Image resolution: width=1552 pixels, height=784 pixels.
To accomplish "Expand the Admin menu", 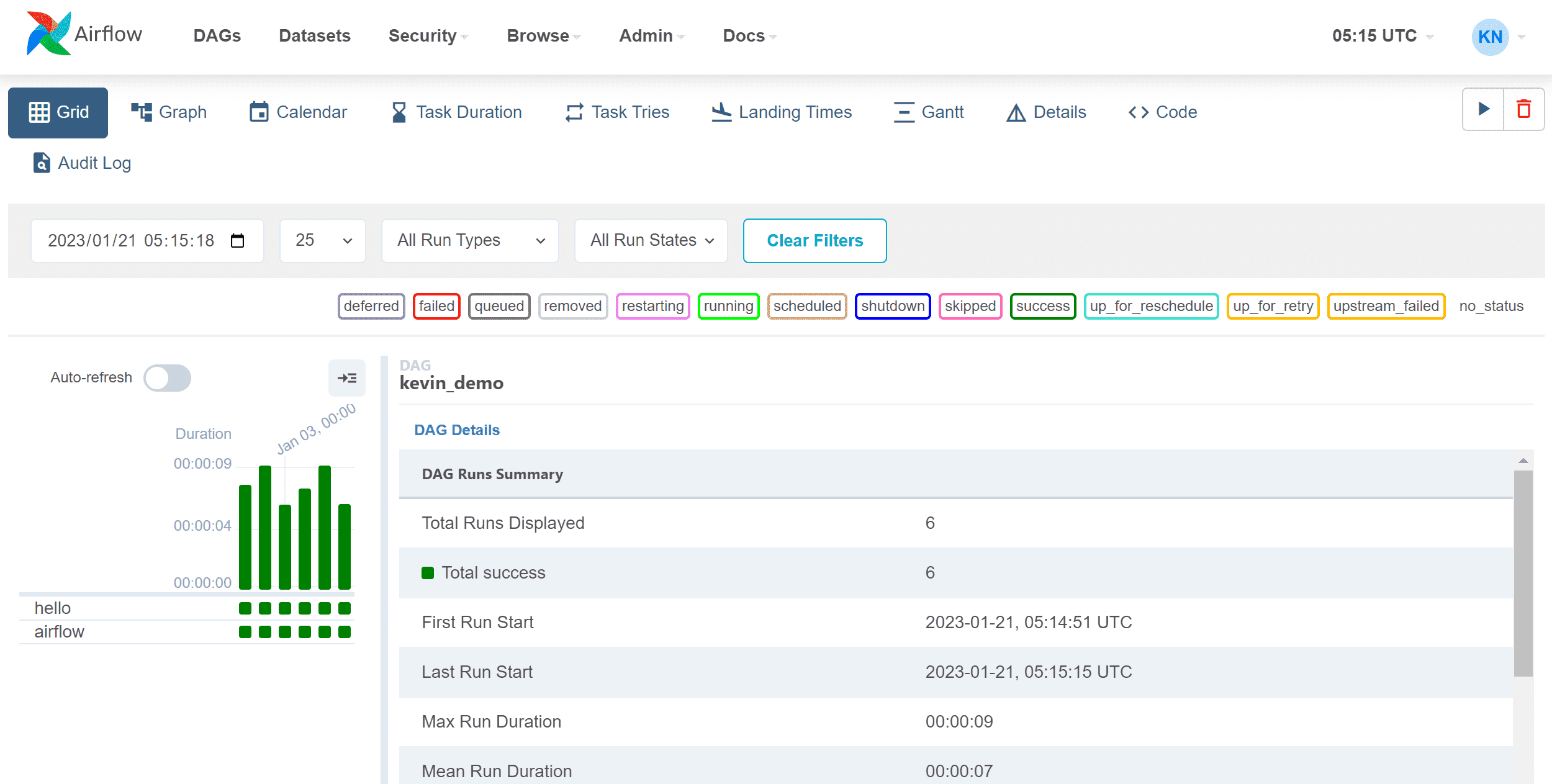I will 651,36.
